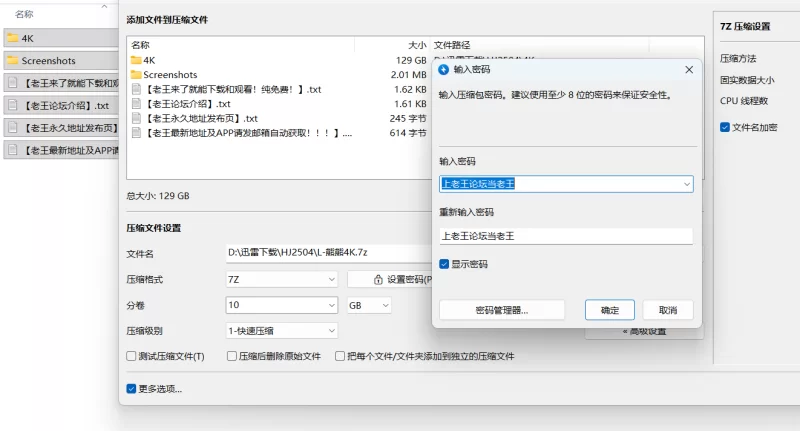Click the 设置密码 button
Screen dimensions: 800x431
coord(390,280)
